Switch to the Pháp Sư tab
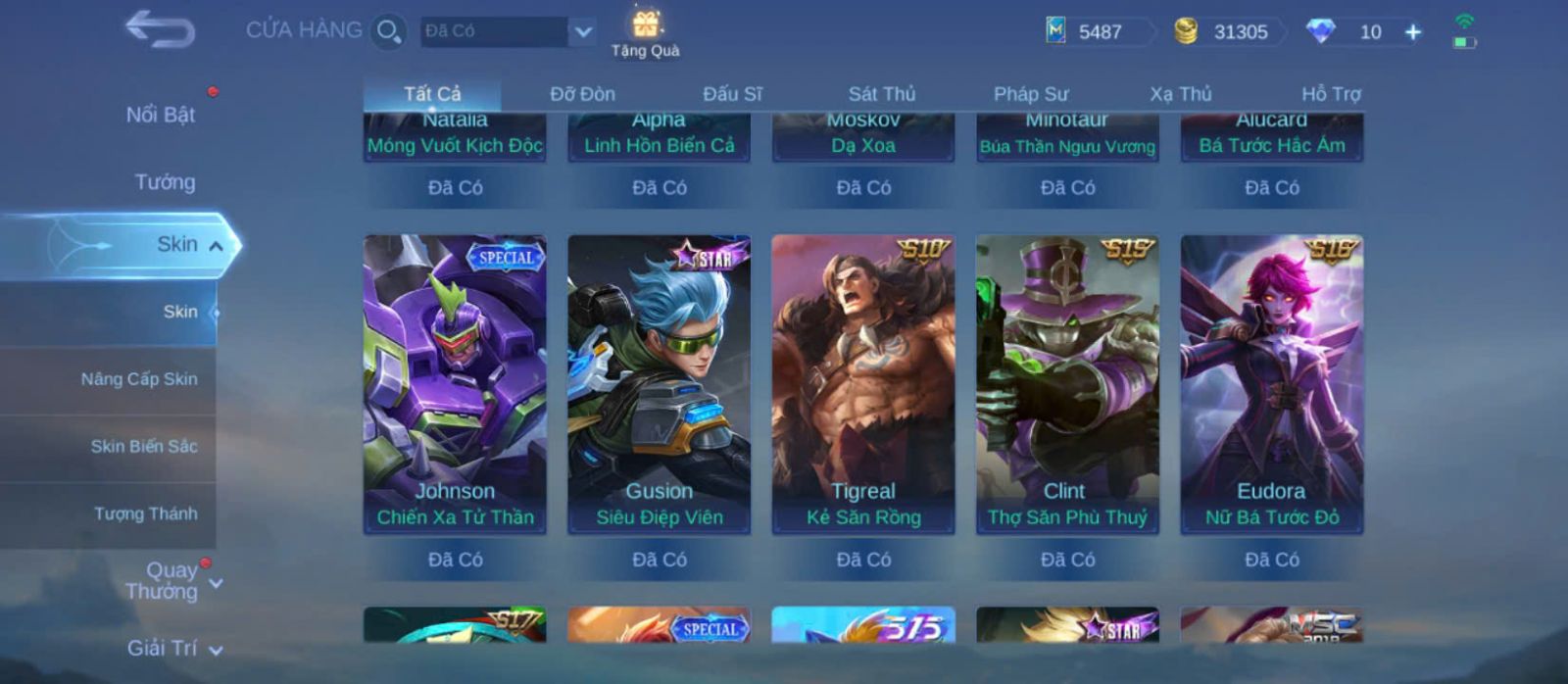 (x=1031, y=94)
